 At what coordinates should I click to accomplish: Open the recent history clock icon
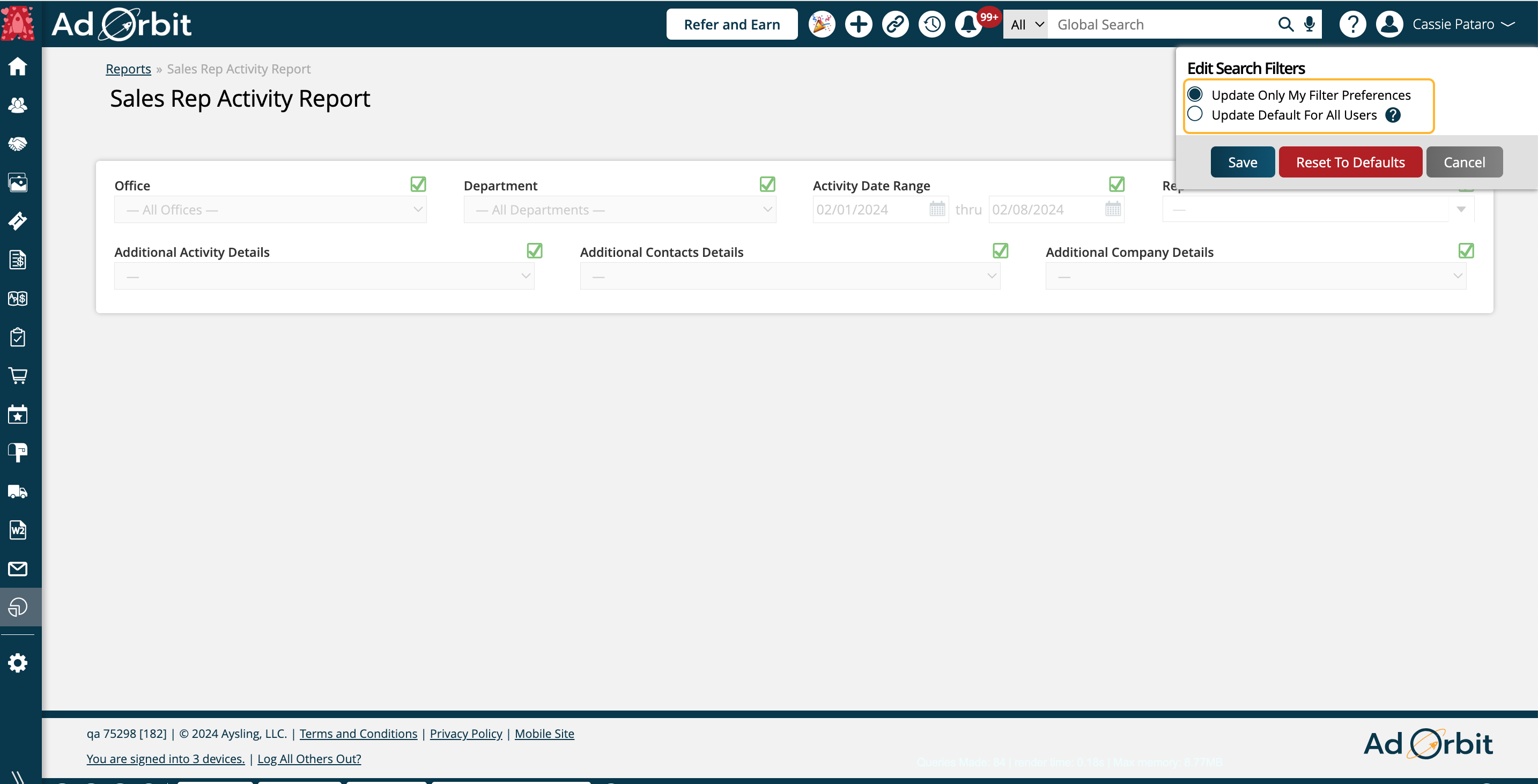tap(931, 25)
